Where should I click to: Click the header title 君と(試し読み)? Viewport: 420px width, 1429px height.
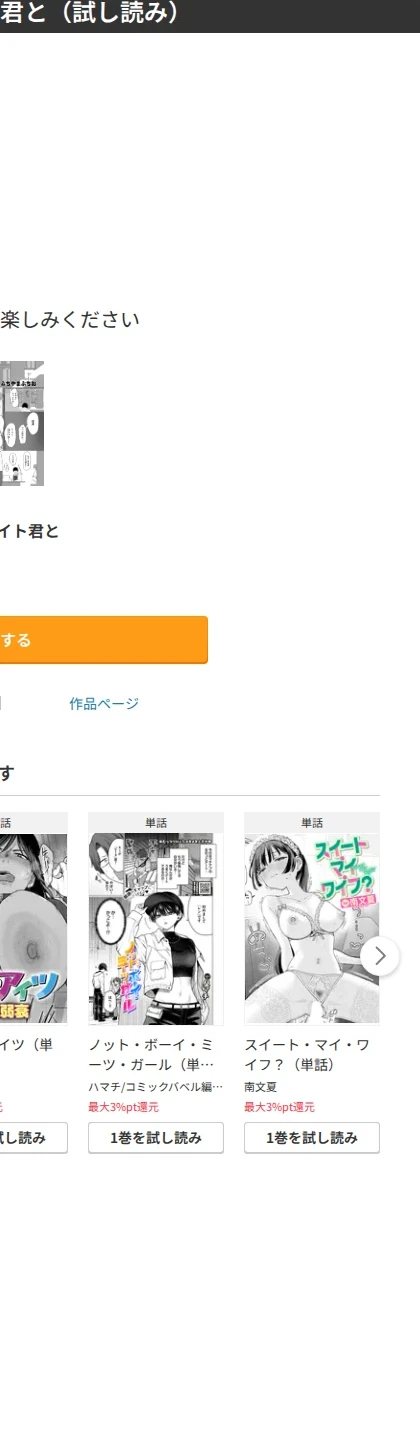pyautogui.click(x=90, y=15)
